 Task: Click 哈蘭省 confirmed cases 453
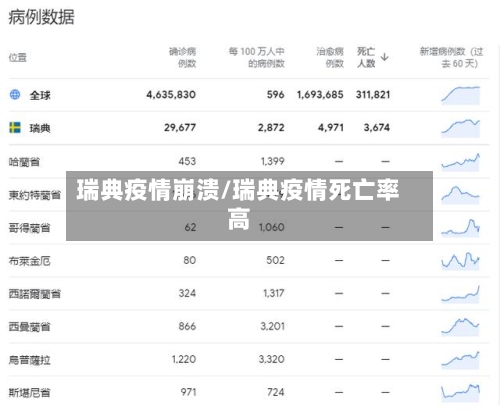coord(187,161)
